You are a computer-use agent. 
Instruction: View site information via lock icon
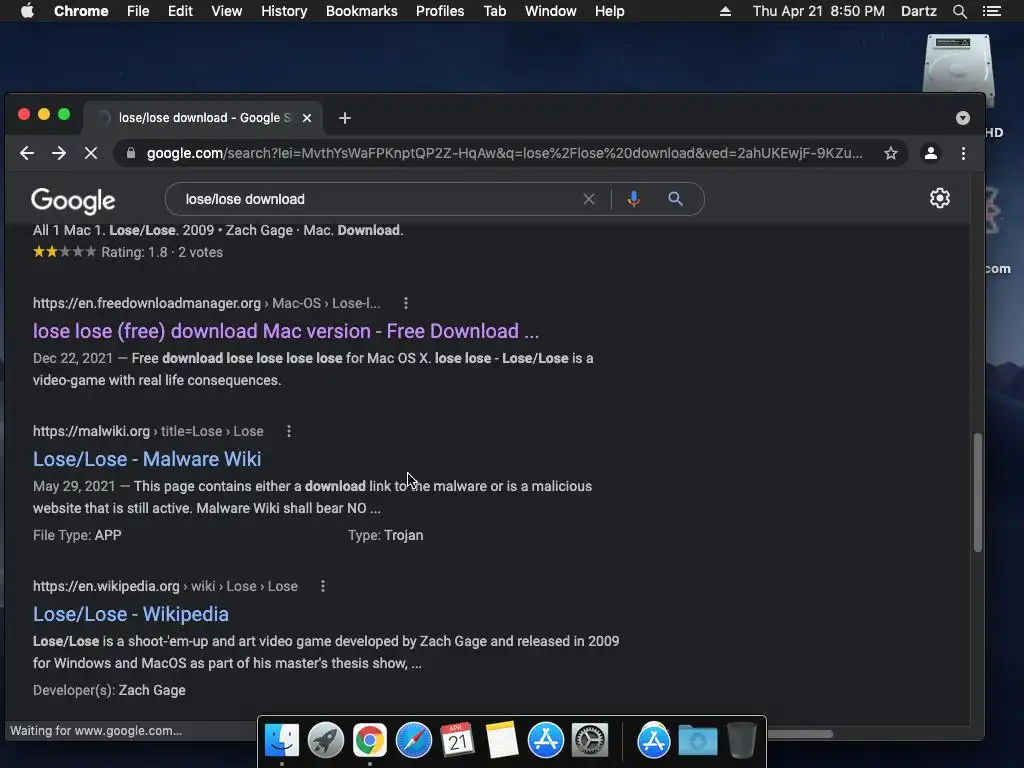tap(131, 153)
